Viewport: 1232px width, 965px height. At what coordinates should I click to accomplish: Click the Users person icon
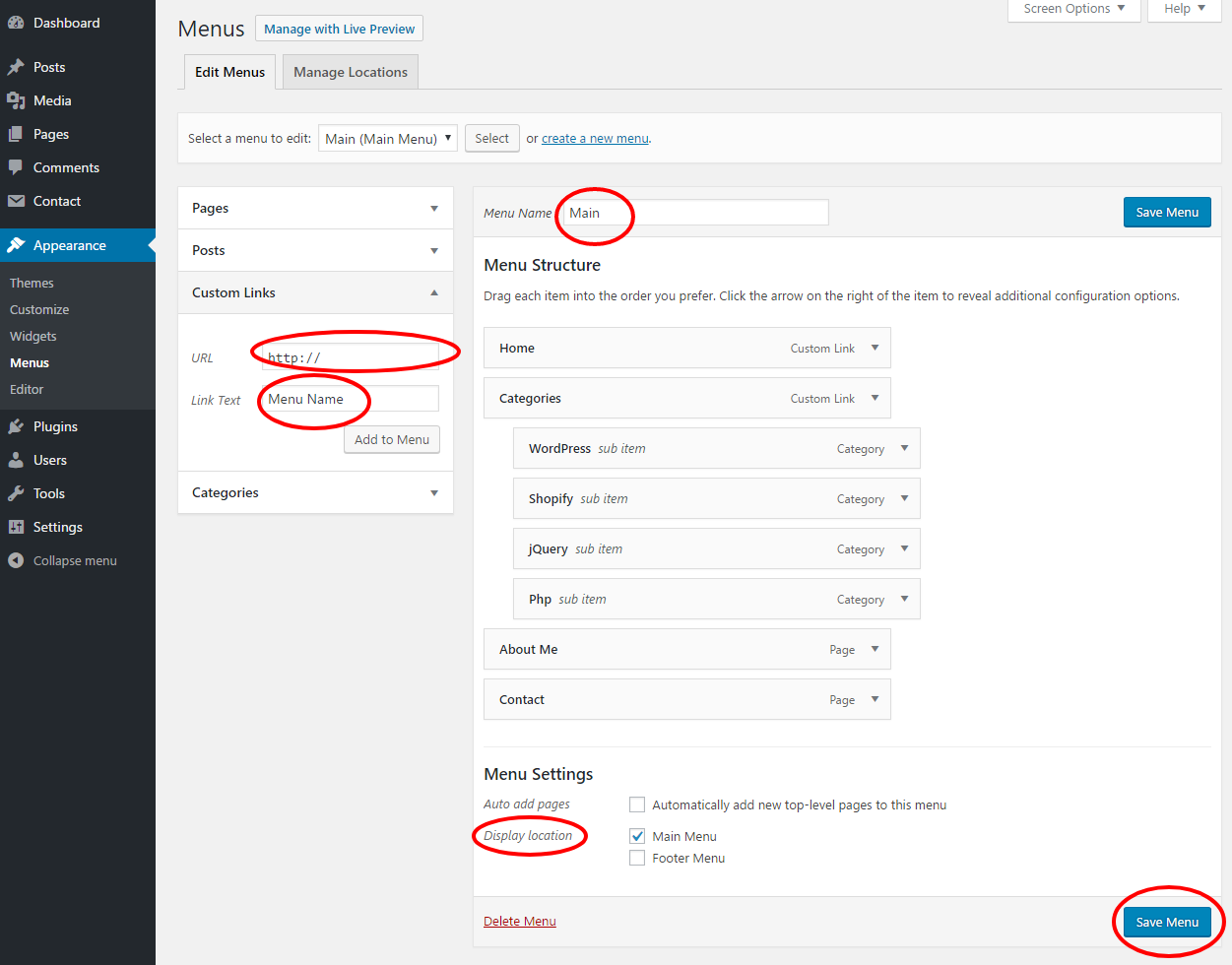pyautogui.click(x=16, y=460)
